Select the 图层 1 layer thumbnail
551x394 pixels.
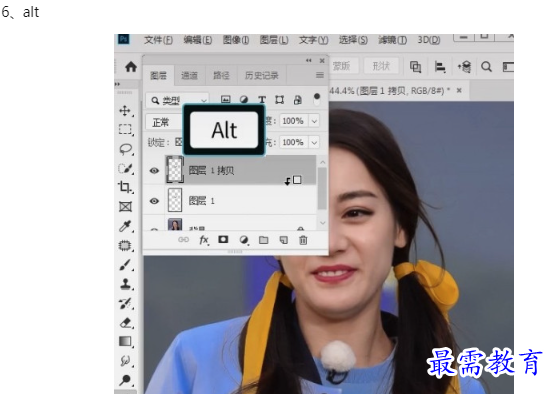tap(175, 200)
